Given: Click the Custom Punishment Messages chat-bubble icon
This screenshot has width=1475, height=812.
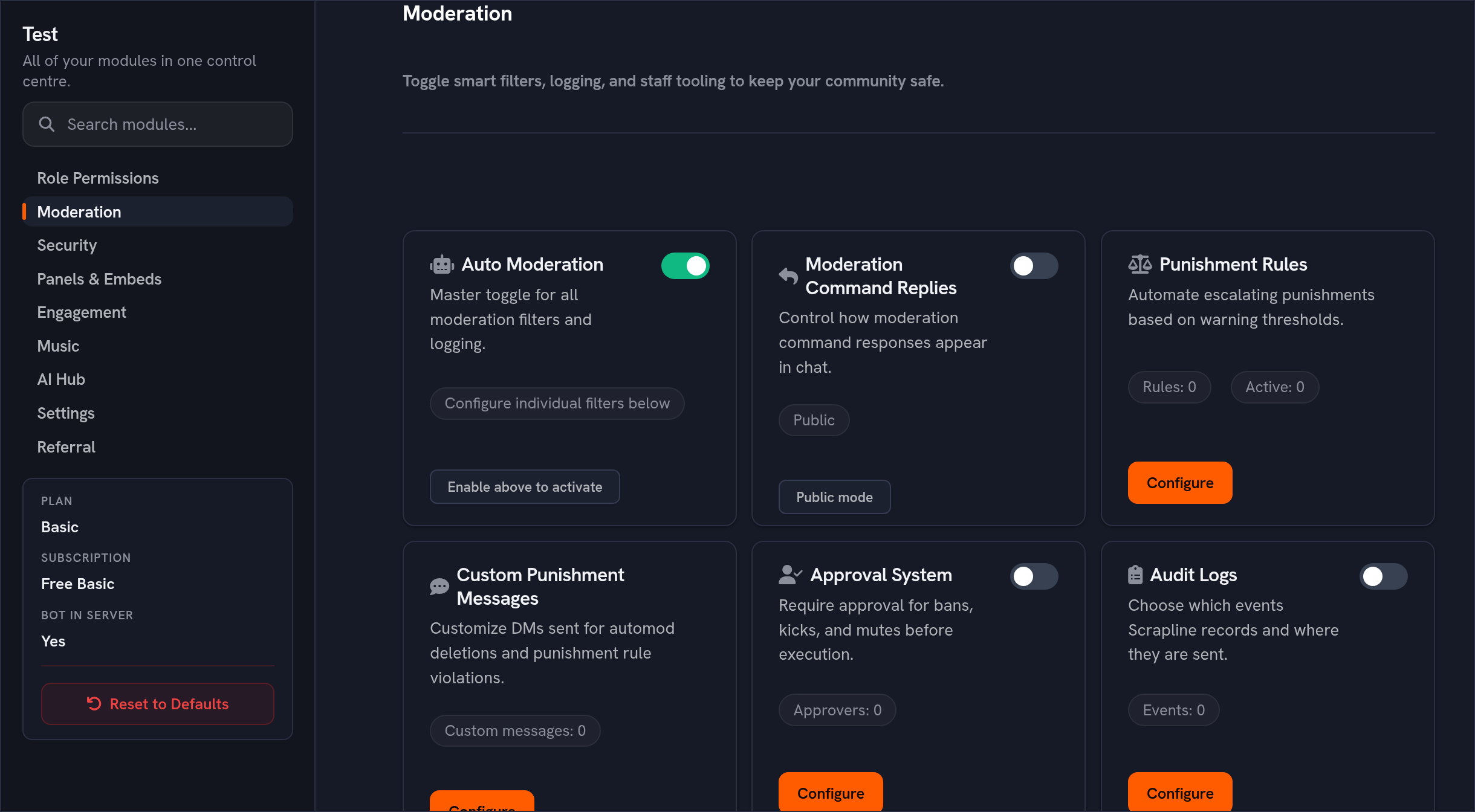Looking at the screenshot, I should (x=439, y=587).
